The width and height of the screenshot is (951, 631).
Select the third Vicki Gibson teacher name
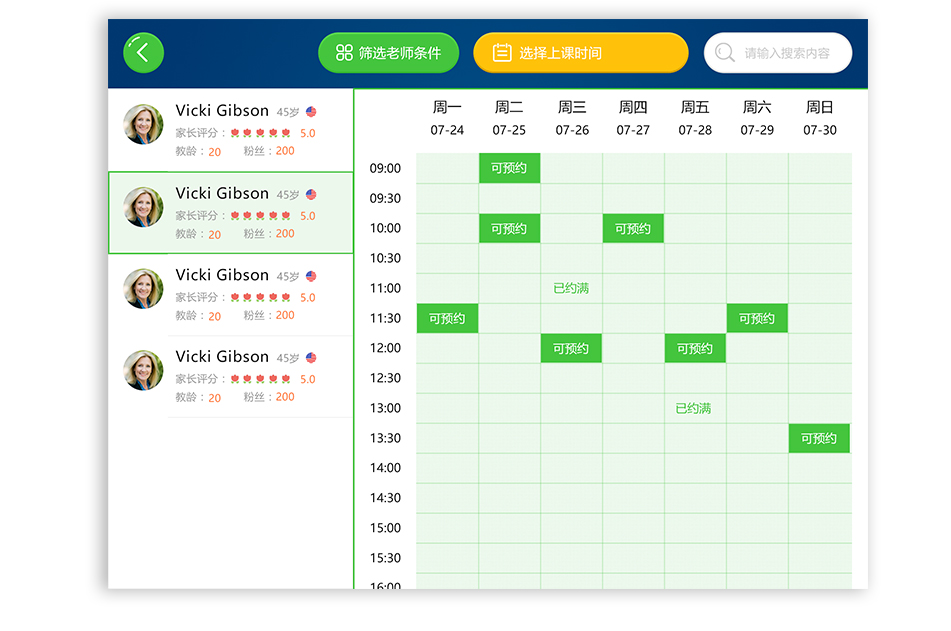[222, 275]
